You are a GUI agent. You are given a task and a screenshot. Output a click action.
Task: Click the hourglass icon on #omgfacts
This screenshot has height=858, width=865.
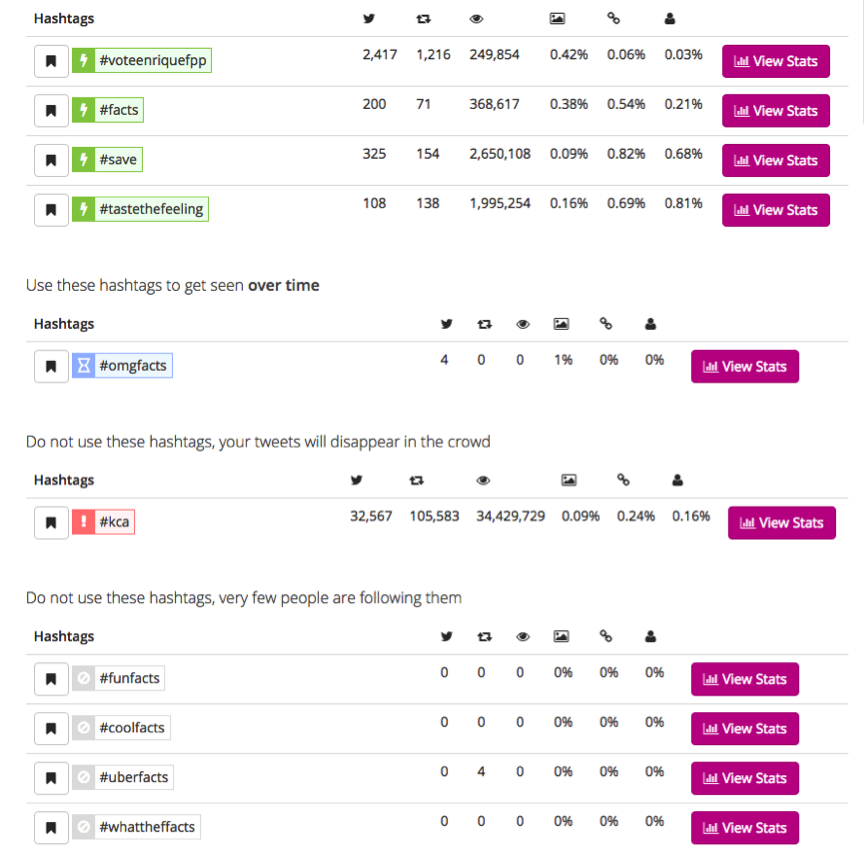[83, 365]
